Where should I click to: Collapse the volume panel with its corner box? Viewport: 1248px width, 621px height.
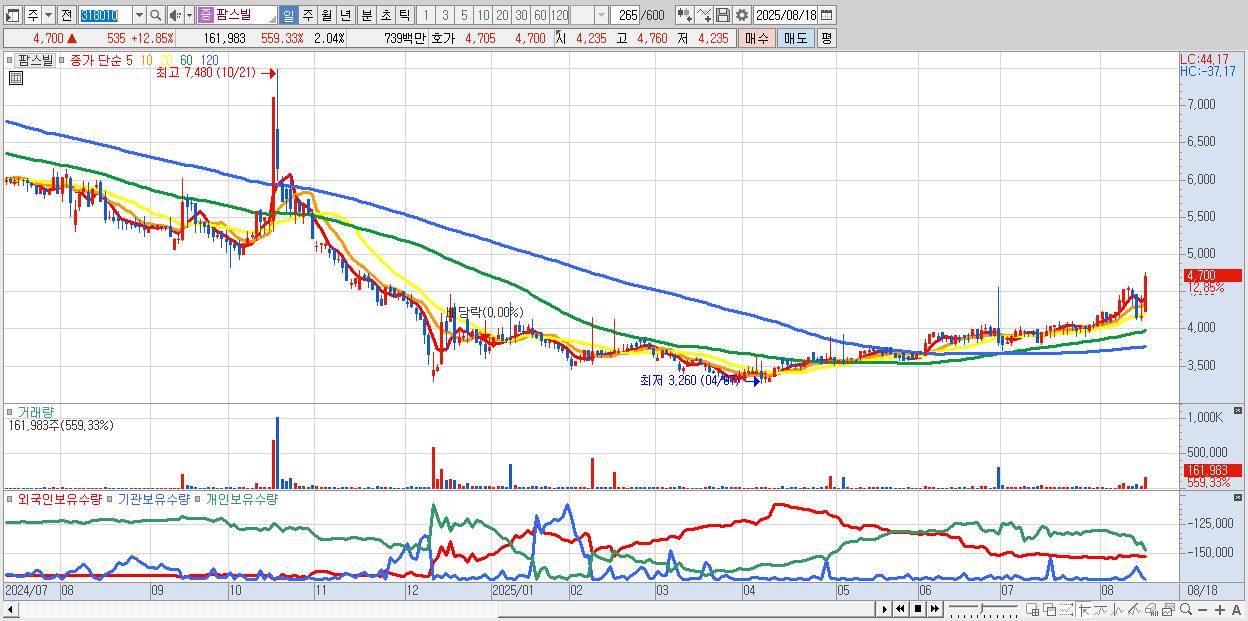[1239, 410]
